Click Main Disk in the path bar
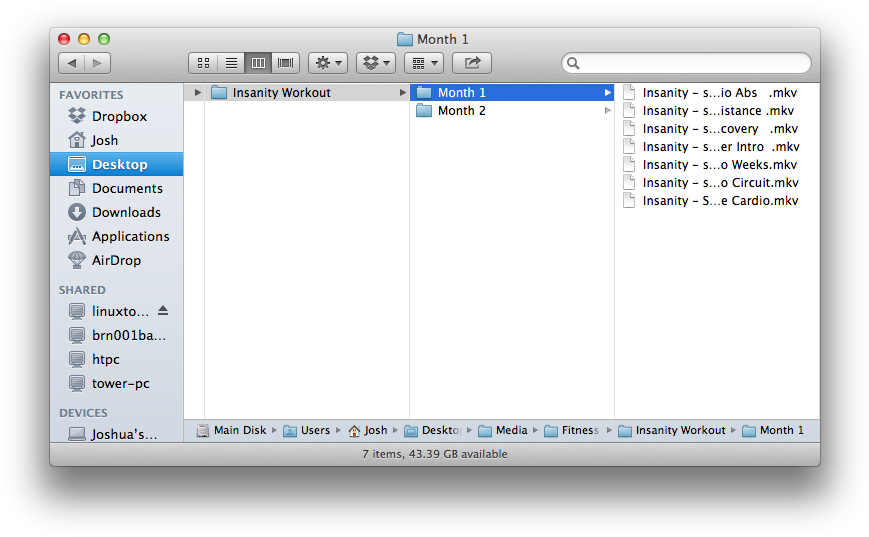Image resolution: width=869 pixels, height=537 pixels. point(239,430)
